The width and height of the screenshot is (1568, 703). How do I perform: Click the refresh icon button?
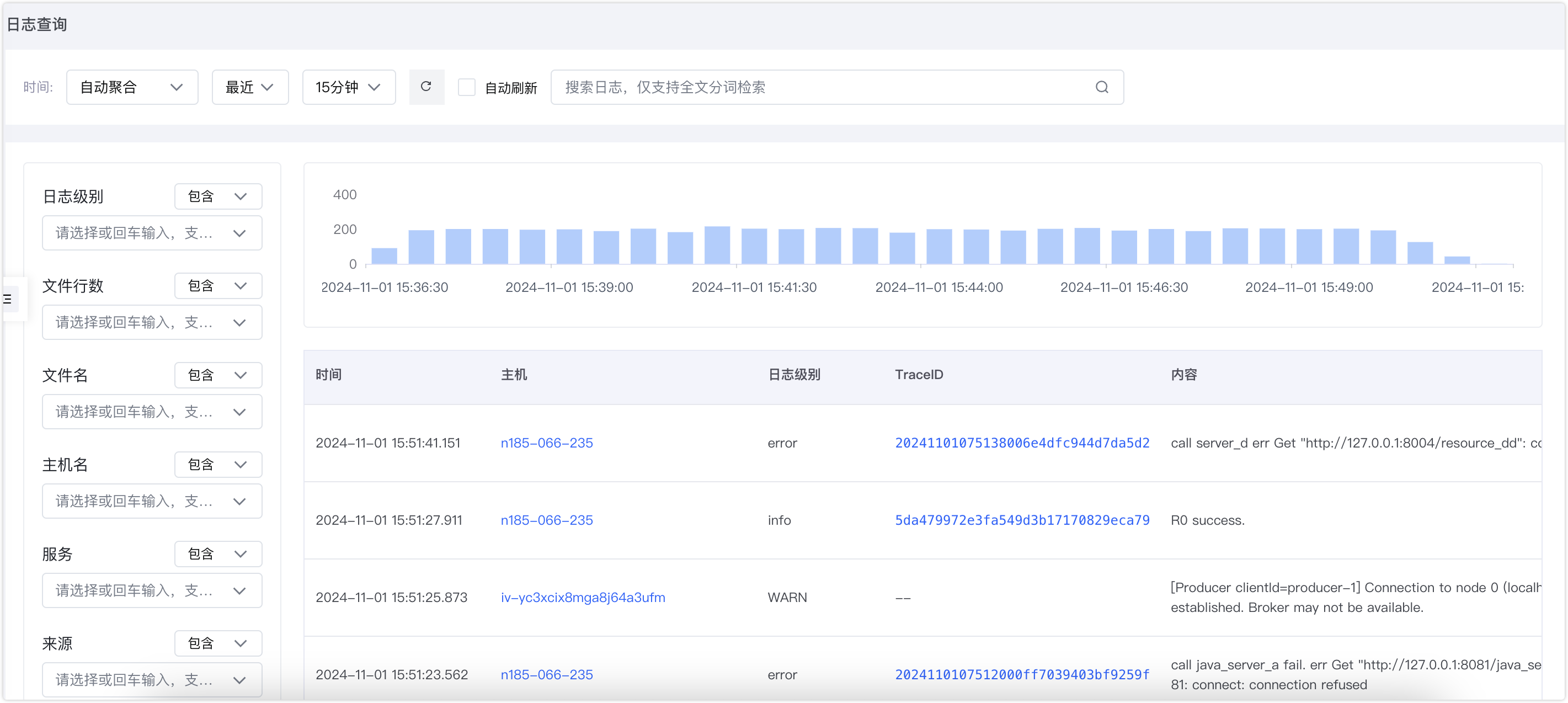pyautogui.click(x=426, y=87)
